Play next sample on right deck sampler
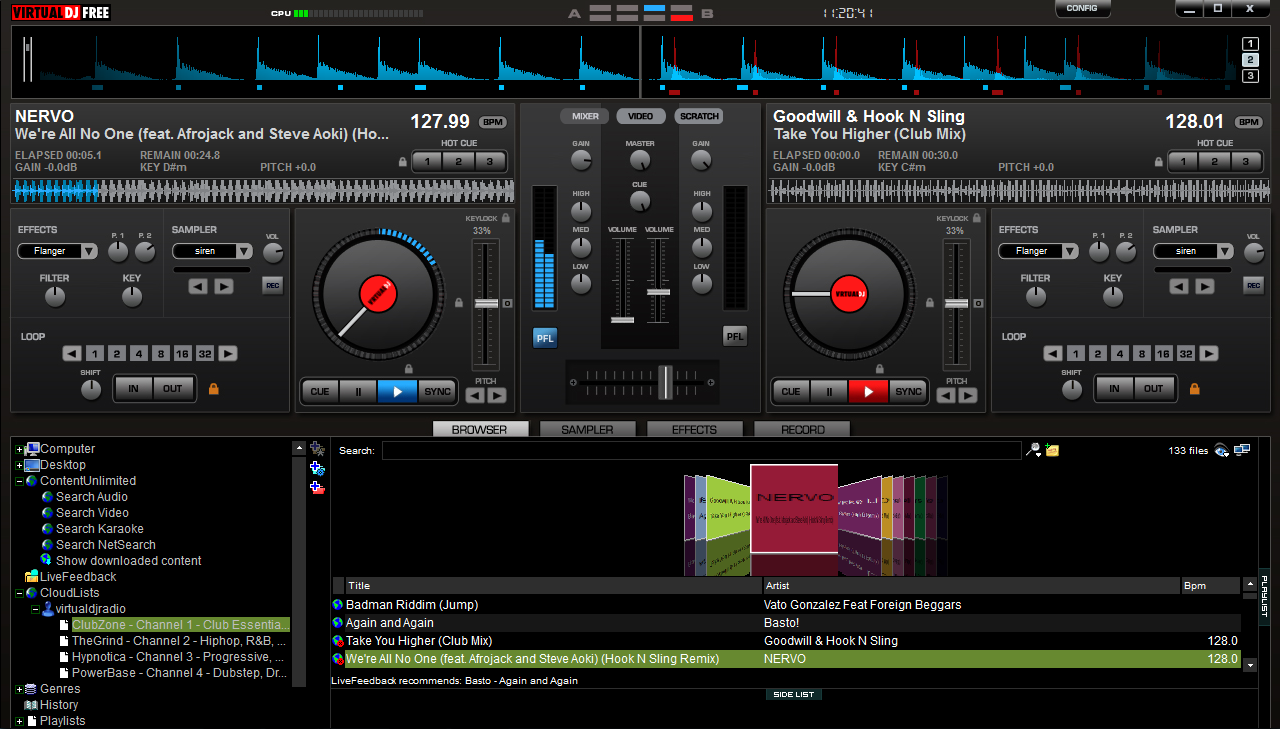Image resolution: width=1280 pixels, height=729 pixels. tap(1204, 286)
